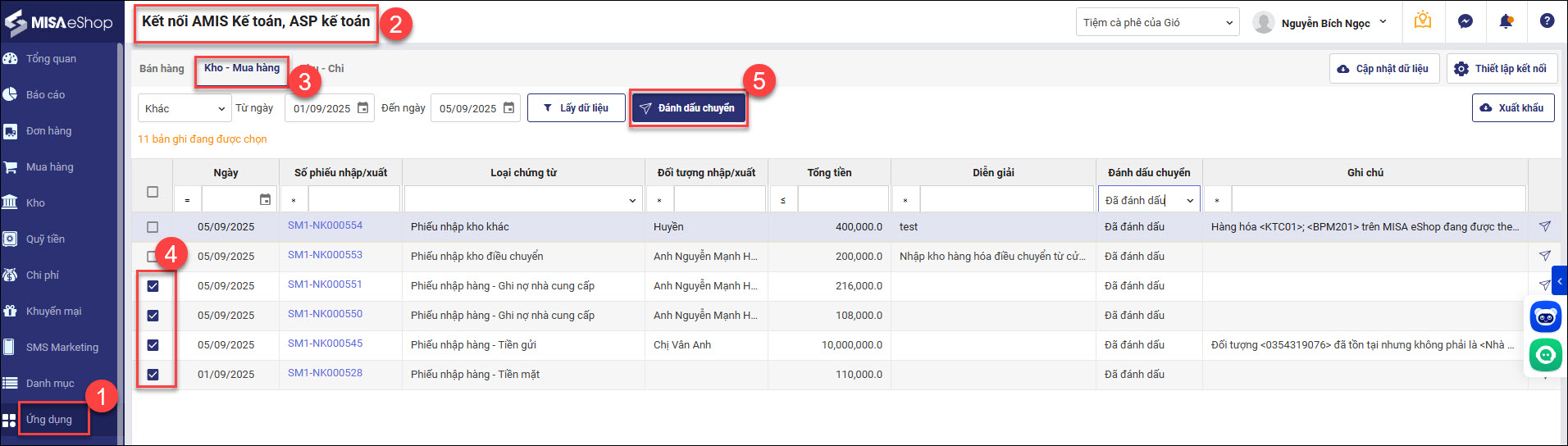Click the help question mark icon
Image resolution: width=1568 pixels, height=446 pixels.
[x=1547, y=22]
